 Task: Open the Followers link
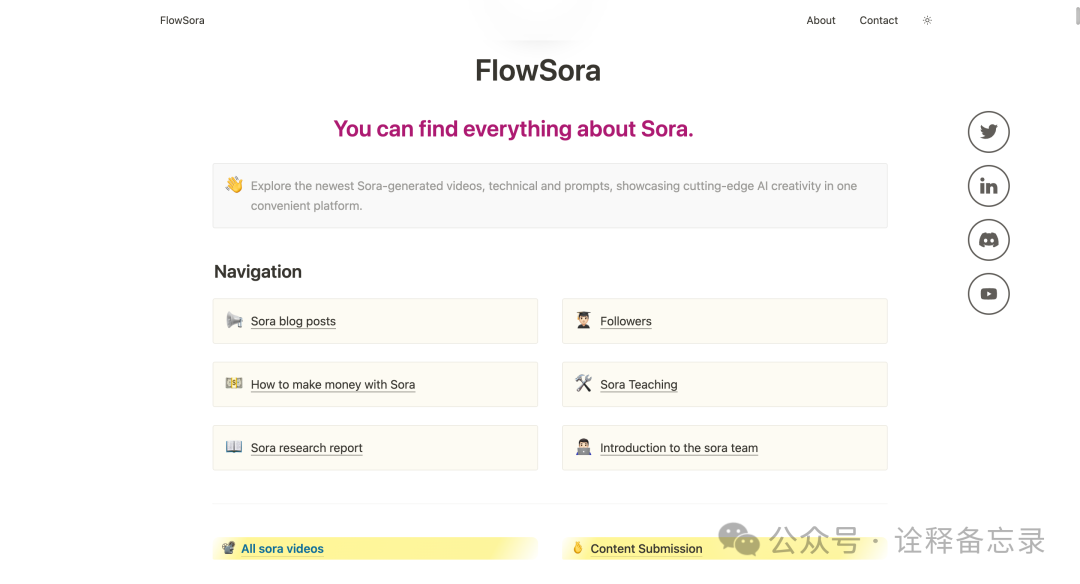tap(626, 321)
